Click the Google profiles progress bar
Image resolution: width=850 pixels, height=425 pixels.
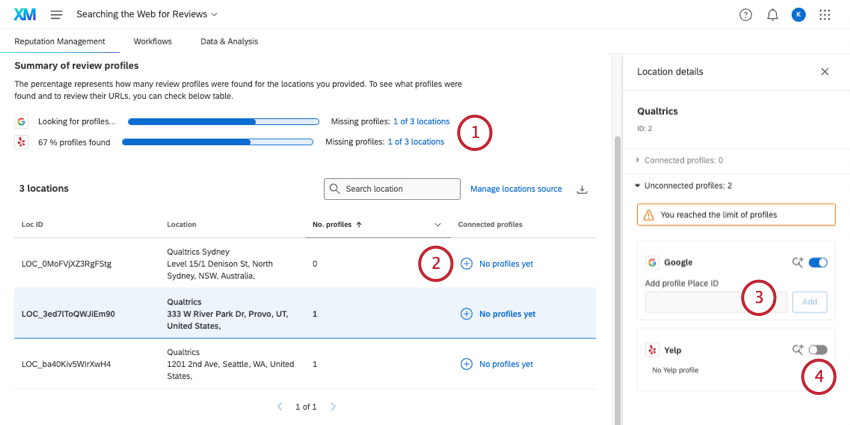coord(220,121)
